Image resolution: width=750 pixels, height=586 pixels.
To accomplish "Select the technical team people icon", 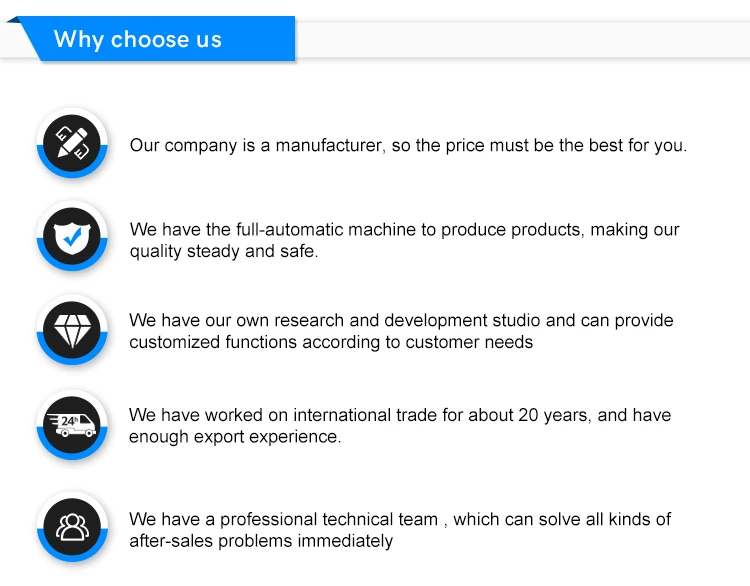I will 72,524.
